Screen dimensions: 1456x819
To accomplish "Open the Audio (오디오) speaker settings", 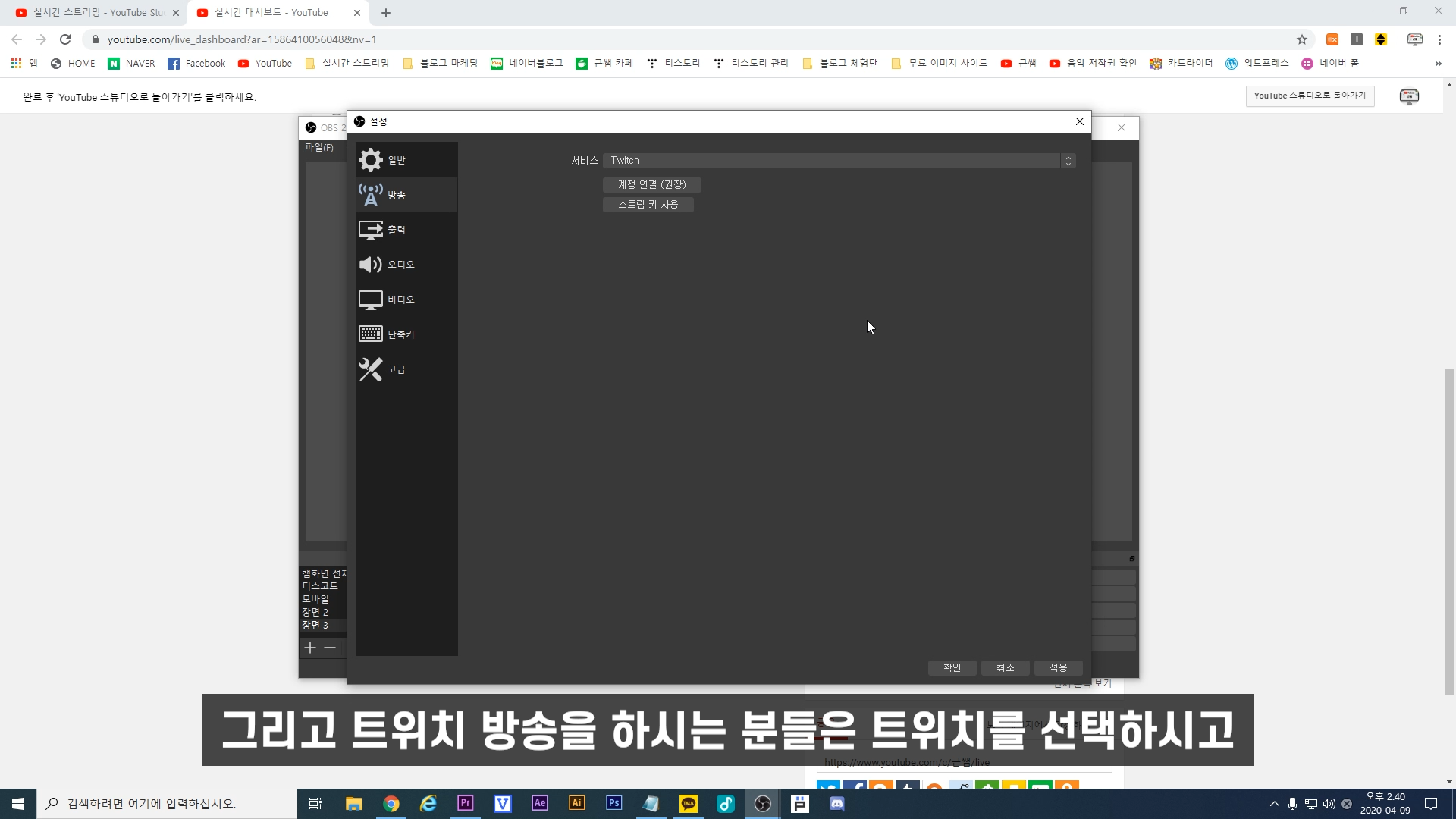I will click(371, 265).
